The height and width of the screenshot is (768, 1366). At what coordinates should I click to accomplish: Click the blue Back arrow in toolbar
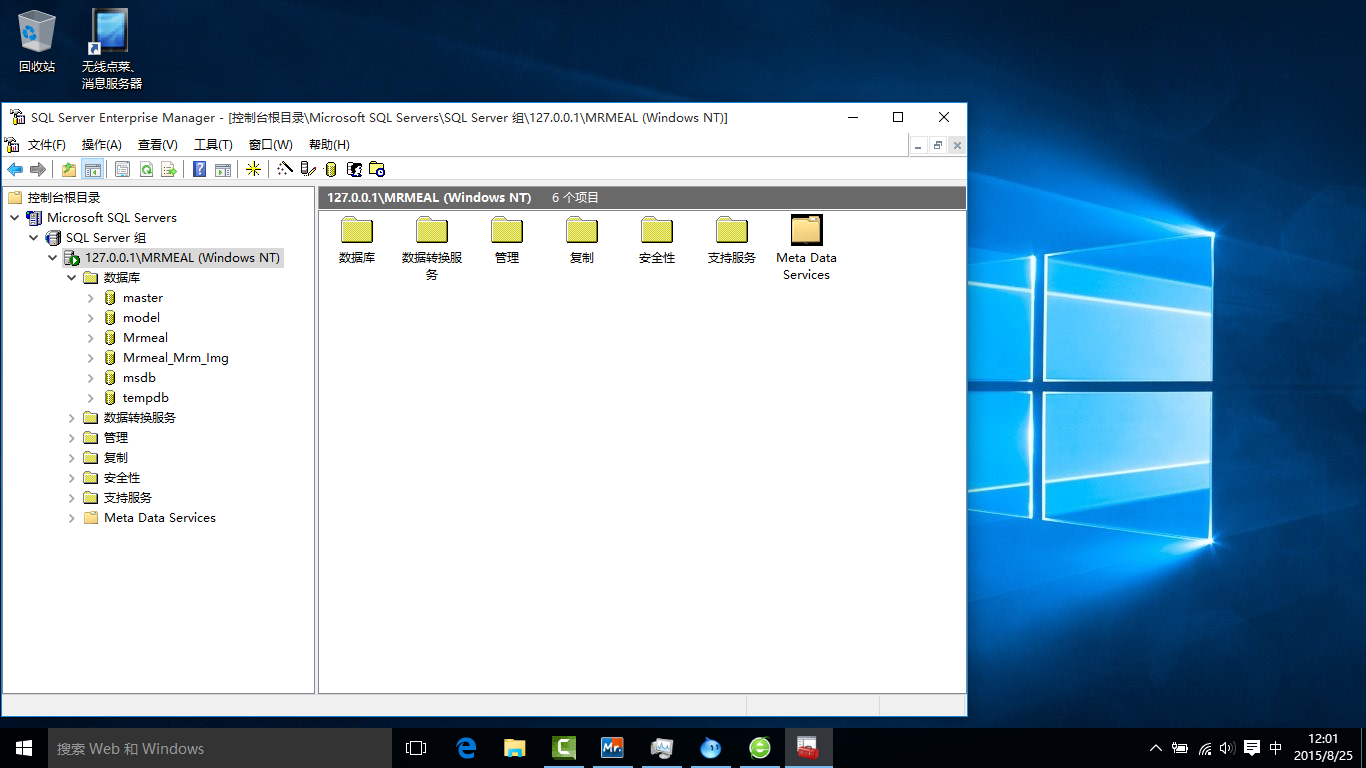point(15,169)
